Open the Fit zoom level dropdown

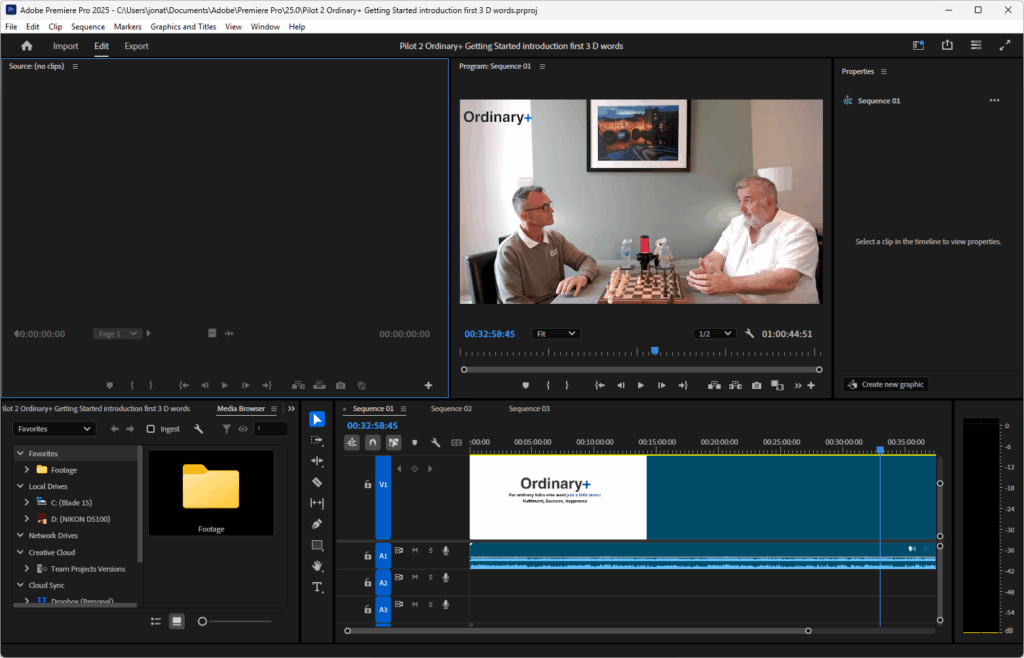555,334
